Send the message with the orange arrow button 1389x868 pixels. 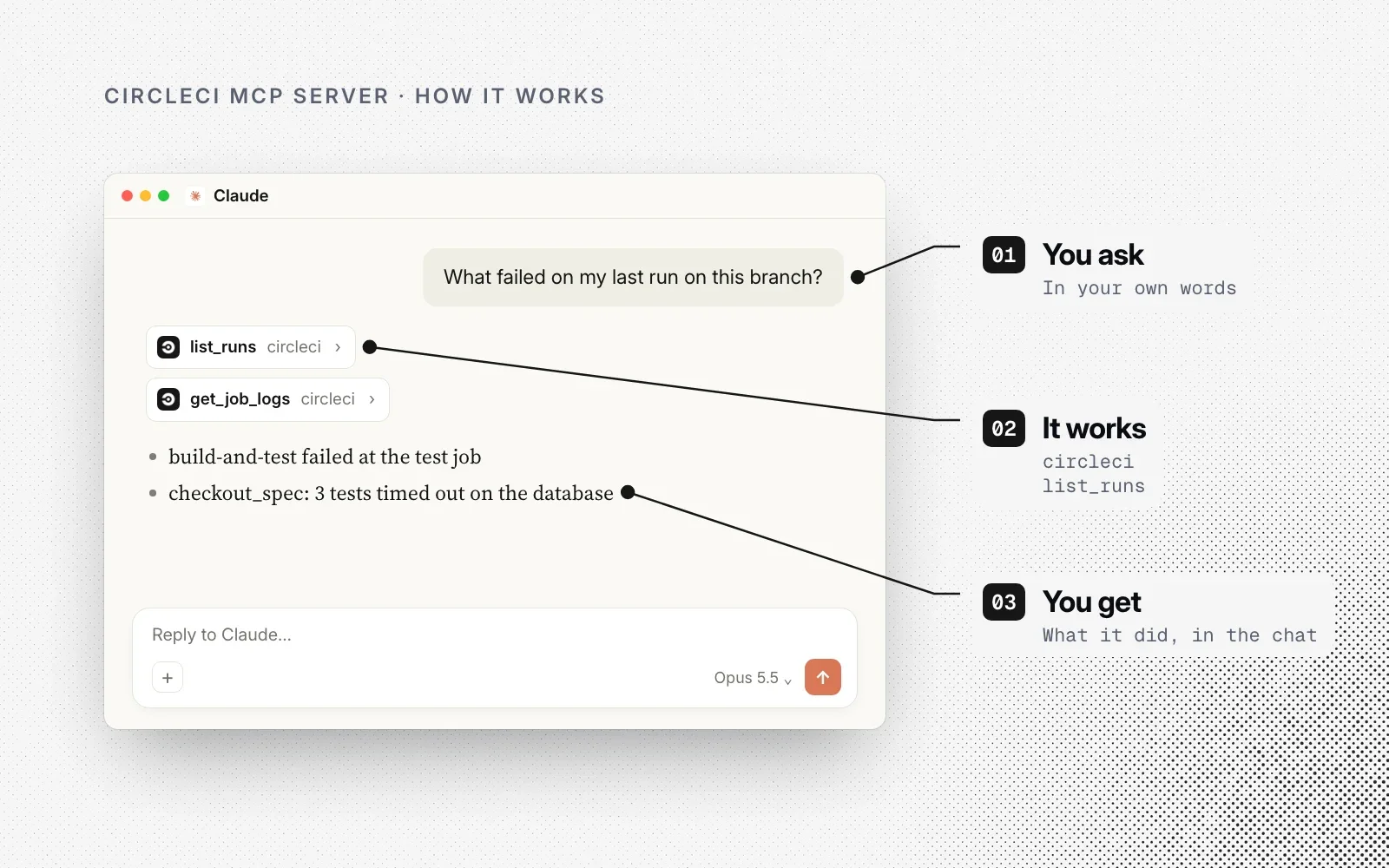(823, 677)
